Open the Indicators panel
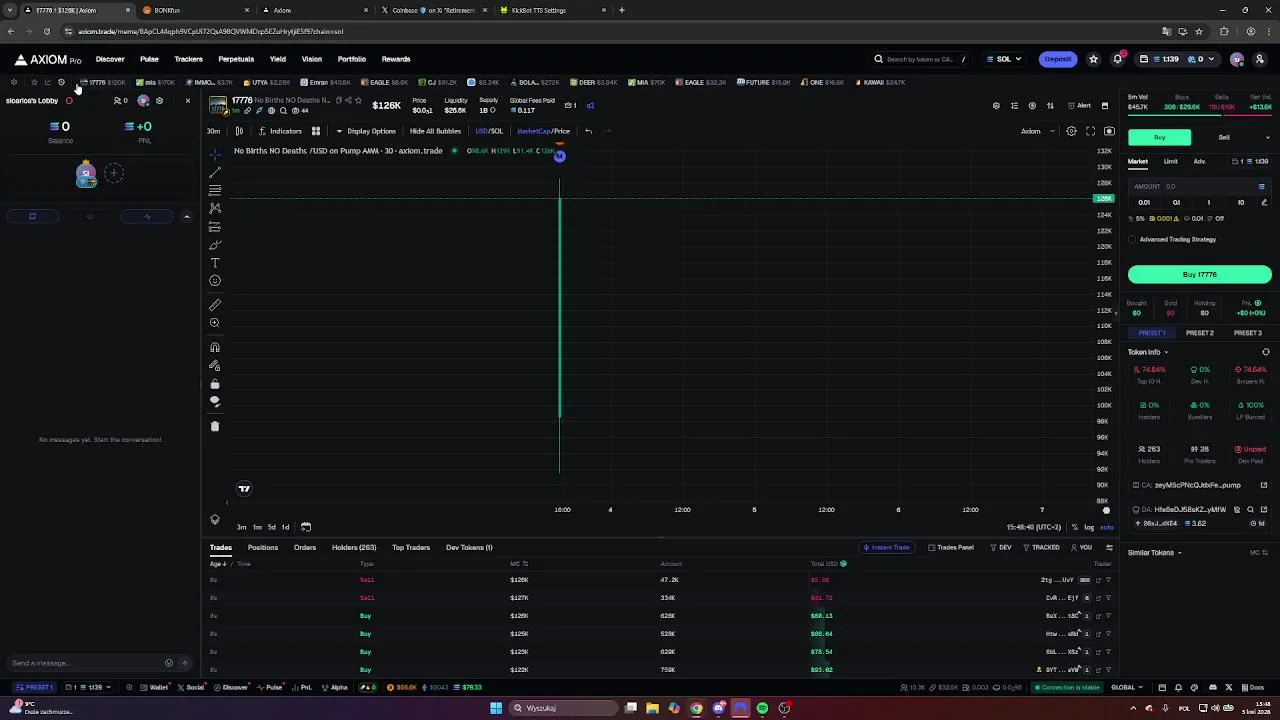The image size is (1280, 720). tap(280, 131)
